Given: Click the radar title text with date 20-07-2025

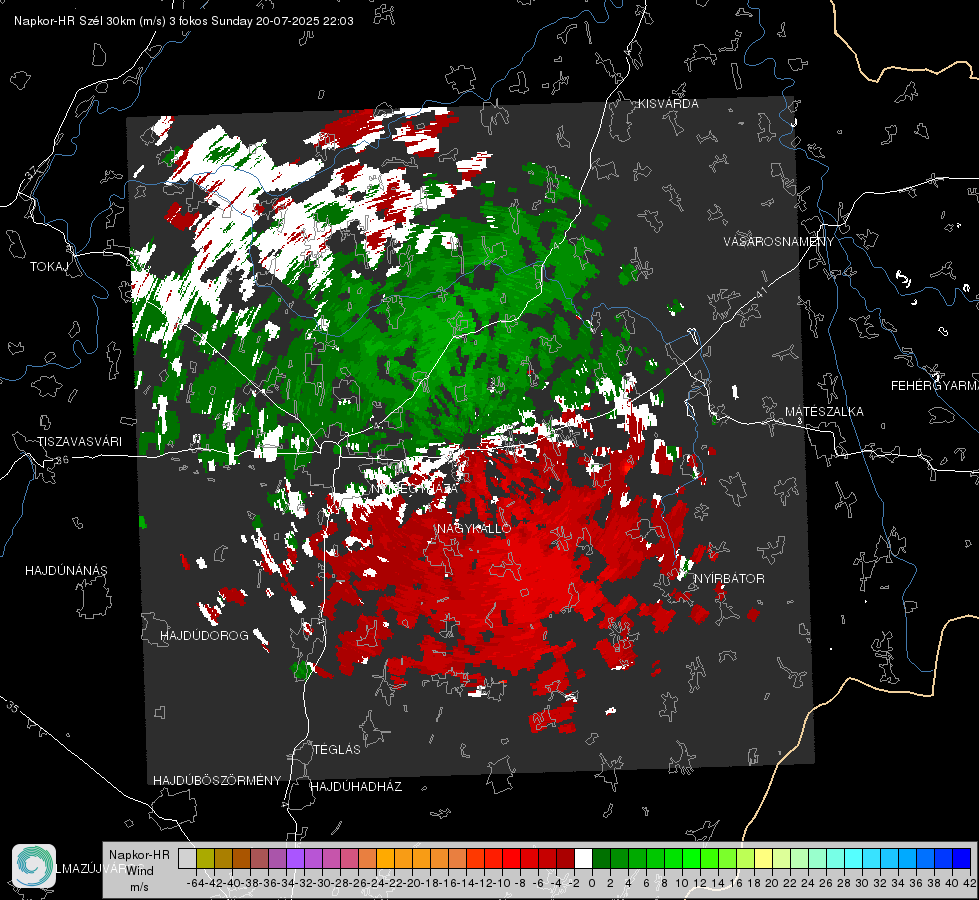Looking at the screenshot, I should click(184, 21).
